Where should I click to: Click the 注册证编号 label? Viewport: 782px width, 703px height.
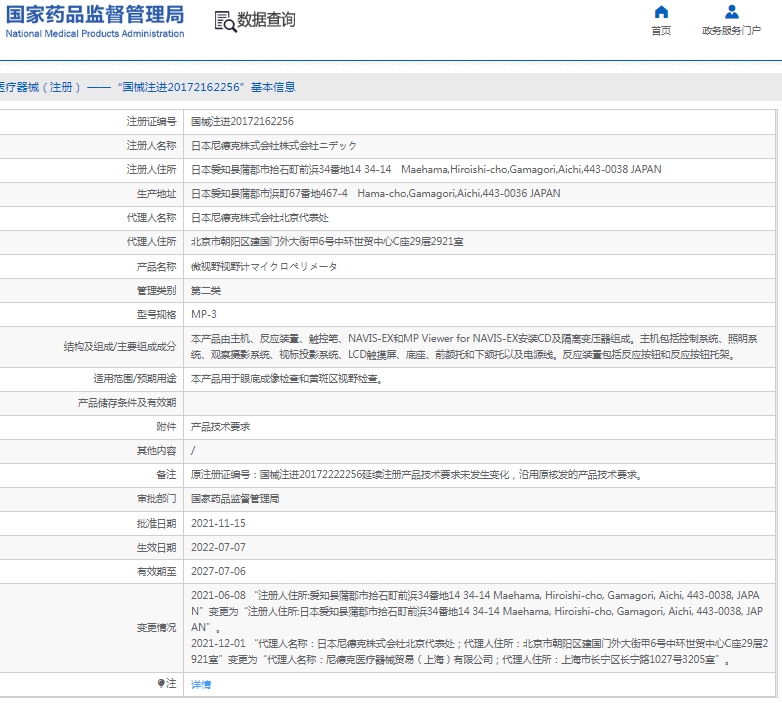pos(152,121)
